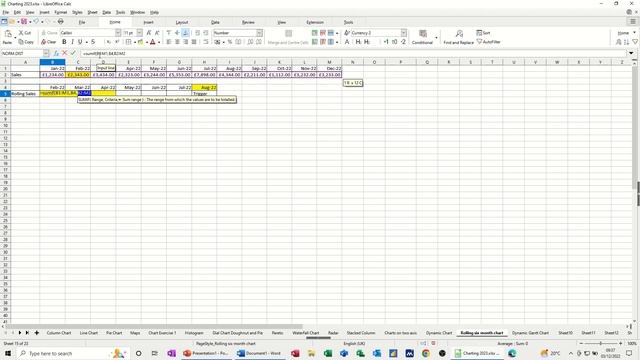Click the Undo icon
Image resolution: width=640 pixels, height=360 pixels.
coord(36,21)
